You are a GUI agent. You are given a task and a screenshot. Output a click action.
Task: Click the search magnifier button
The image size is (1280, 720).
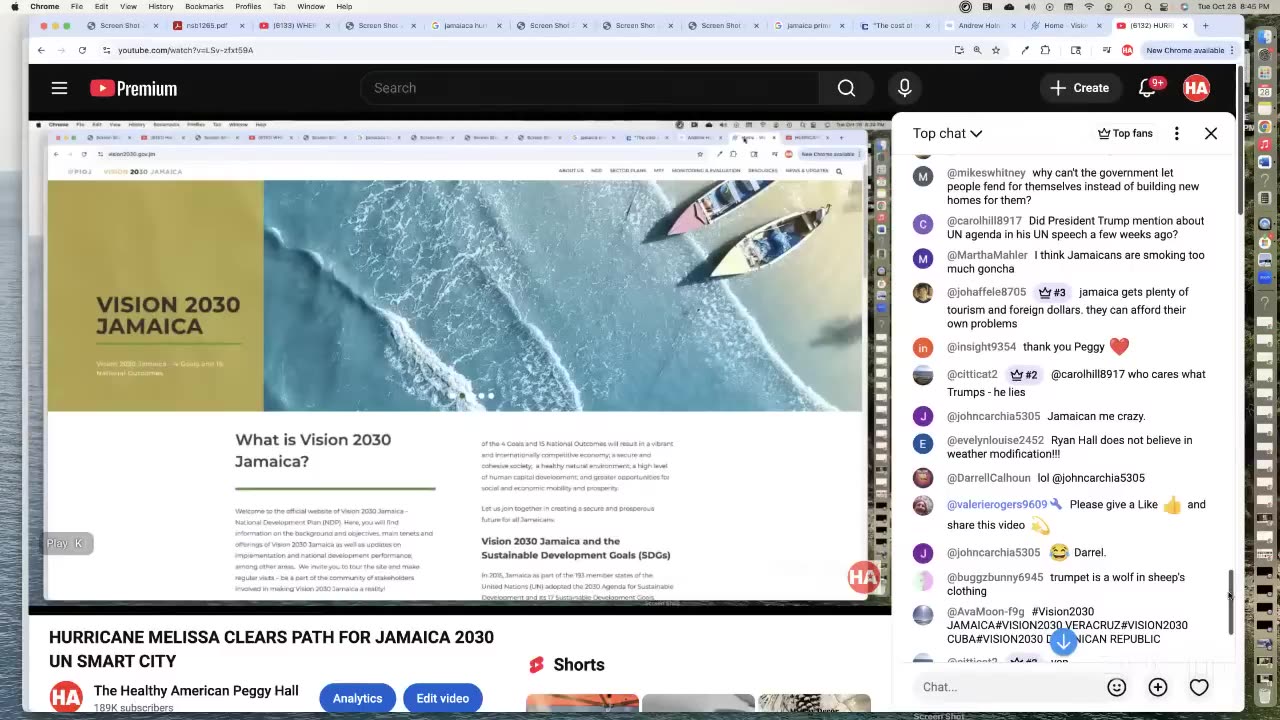[x=846, y=88]
